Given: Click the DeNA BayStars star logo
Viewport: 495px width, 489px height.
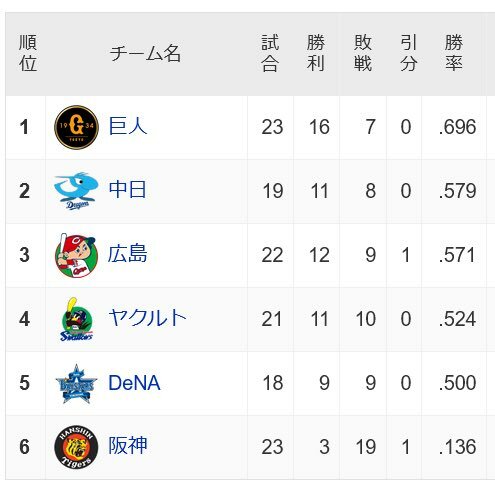Looking at the screenshot, I should coord(76,383).
